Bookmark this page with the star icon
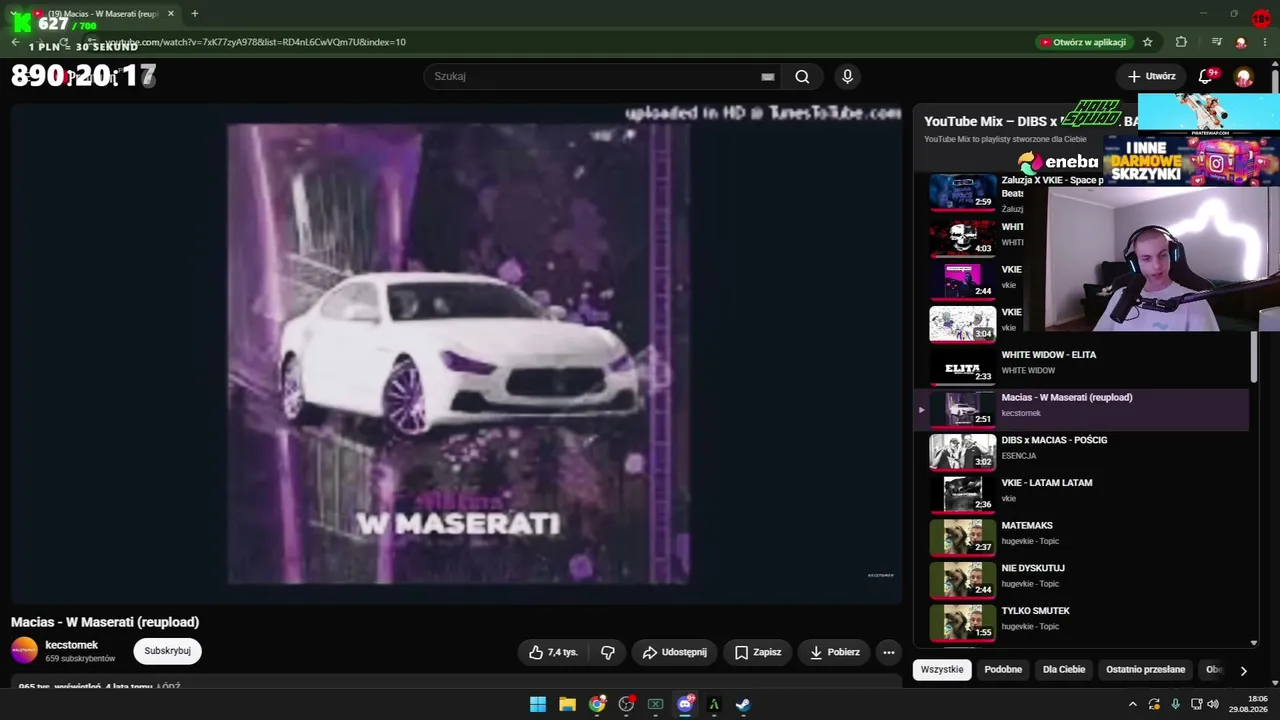This screenshot has width=1280, height=720. tap(1147, 42)
